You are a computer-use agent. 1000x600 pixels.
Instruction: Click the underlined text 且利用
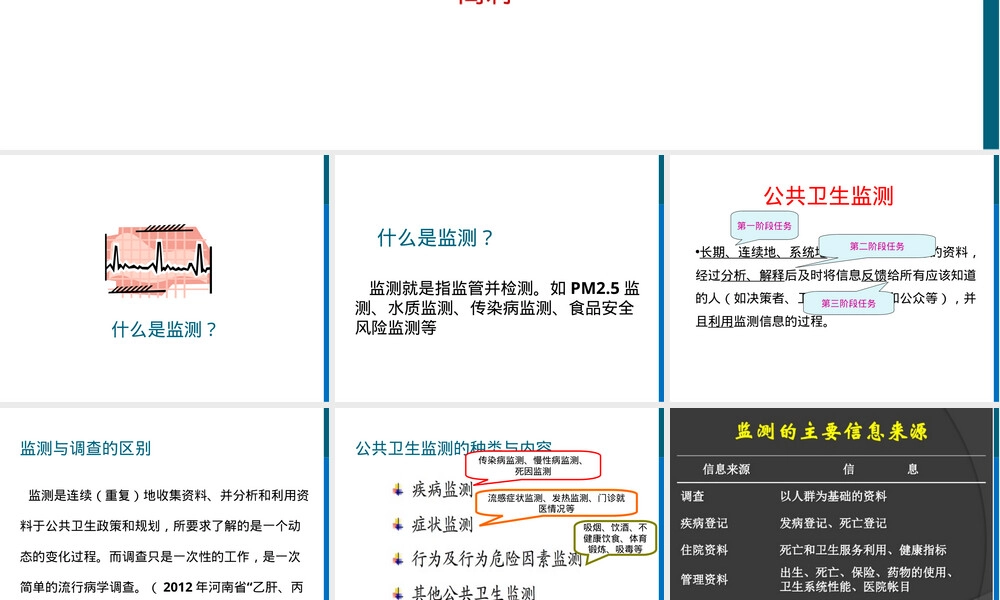[x=714, y=321]
